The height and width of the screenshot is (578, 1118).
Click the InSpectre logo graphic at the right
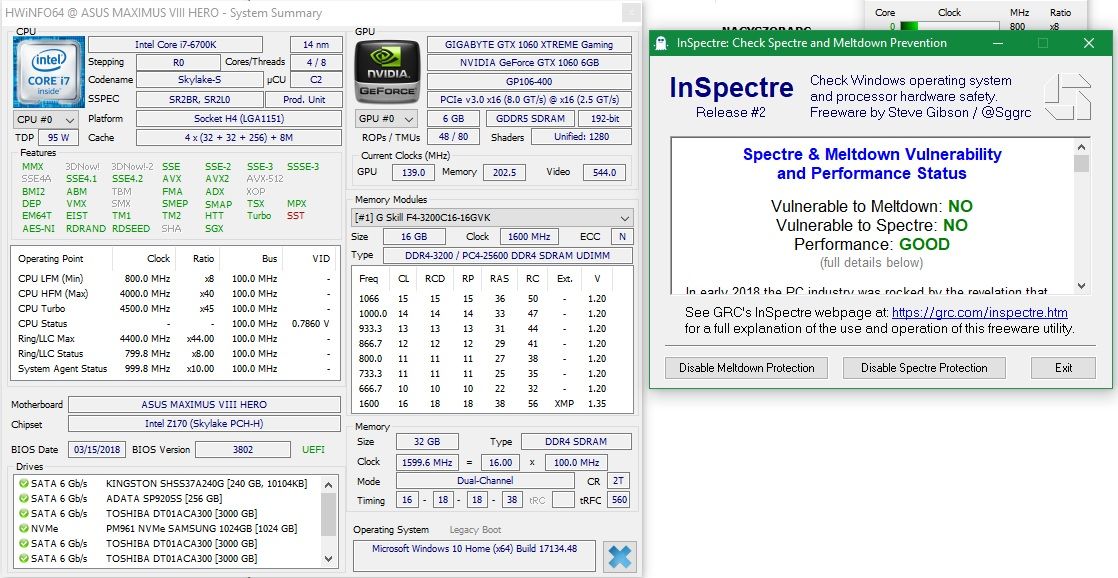[1067, 98]
